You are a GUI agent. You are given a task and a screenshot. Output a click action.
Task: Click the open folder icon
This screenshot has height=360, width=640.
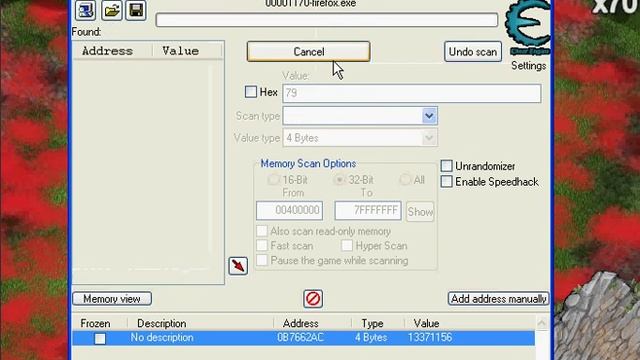[x=111, y=10]
